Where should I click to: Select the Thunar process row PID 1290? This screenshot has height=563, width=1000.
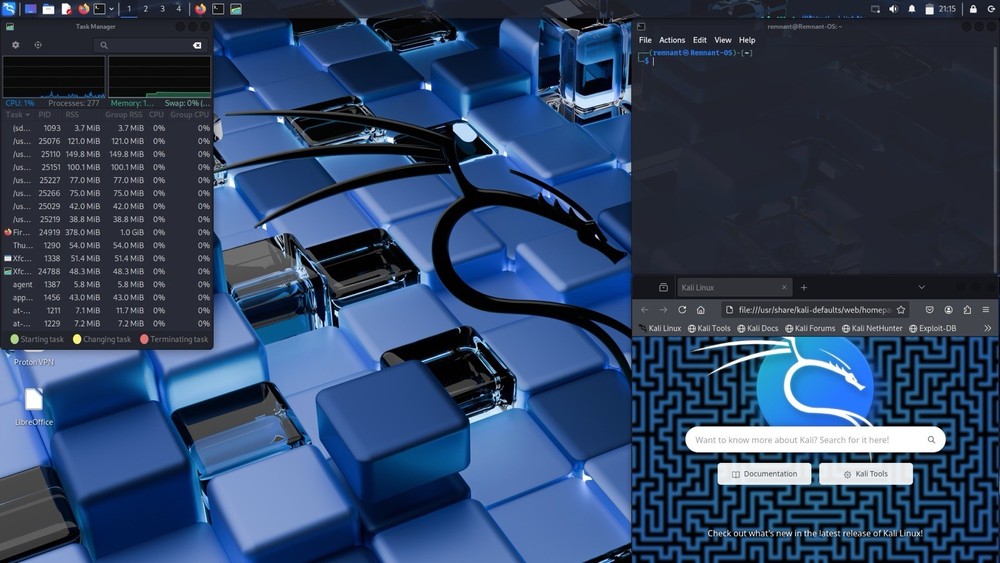(x=107, y=245)
